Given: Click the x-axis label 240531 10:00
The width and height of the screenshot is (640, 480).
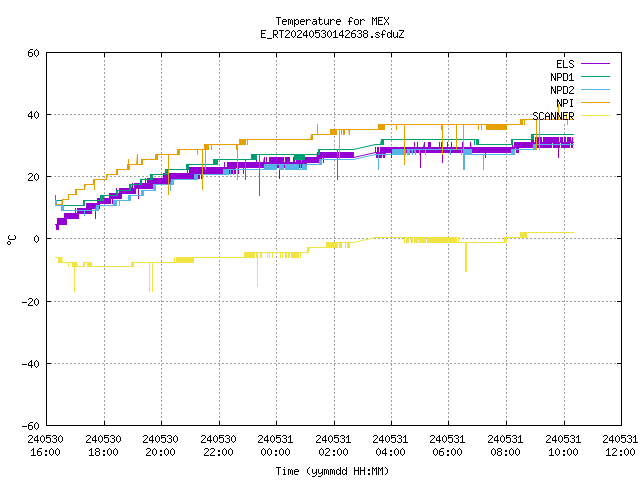Looking at the screenshot, I should (x=563, y=446).
